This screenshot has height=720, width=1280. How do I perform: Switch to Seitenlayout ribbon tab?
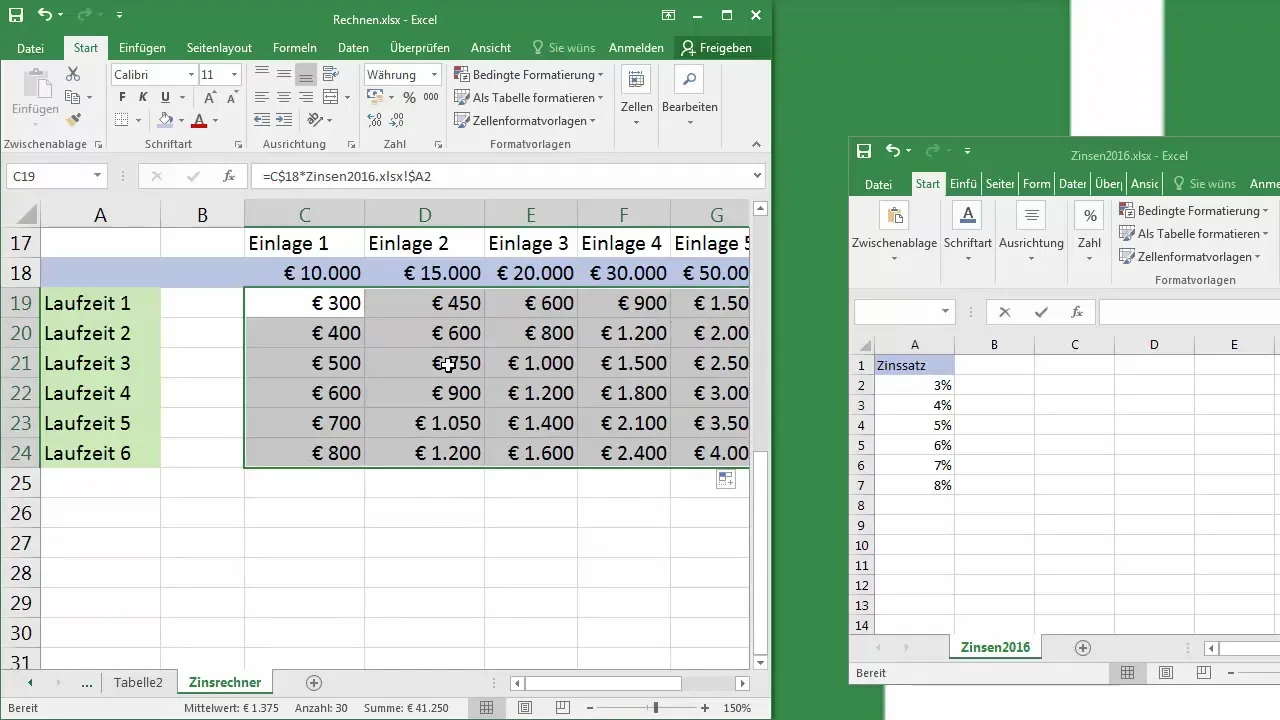coord(219,47)
